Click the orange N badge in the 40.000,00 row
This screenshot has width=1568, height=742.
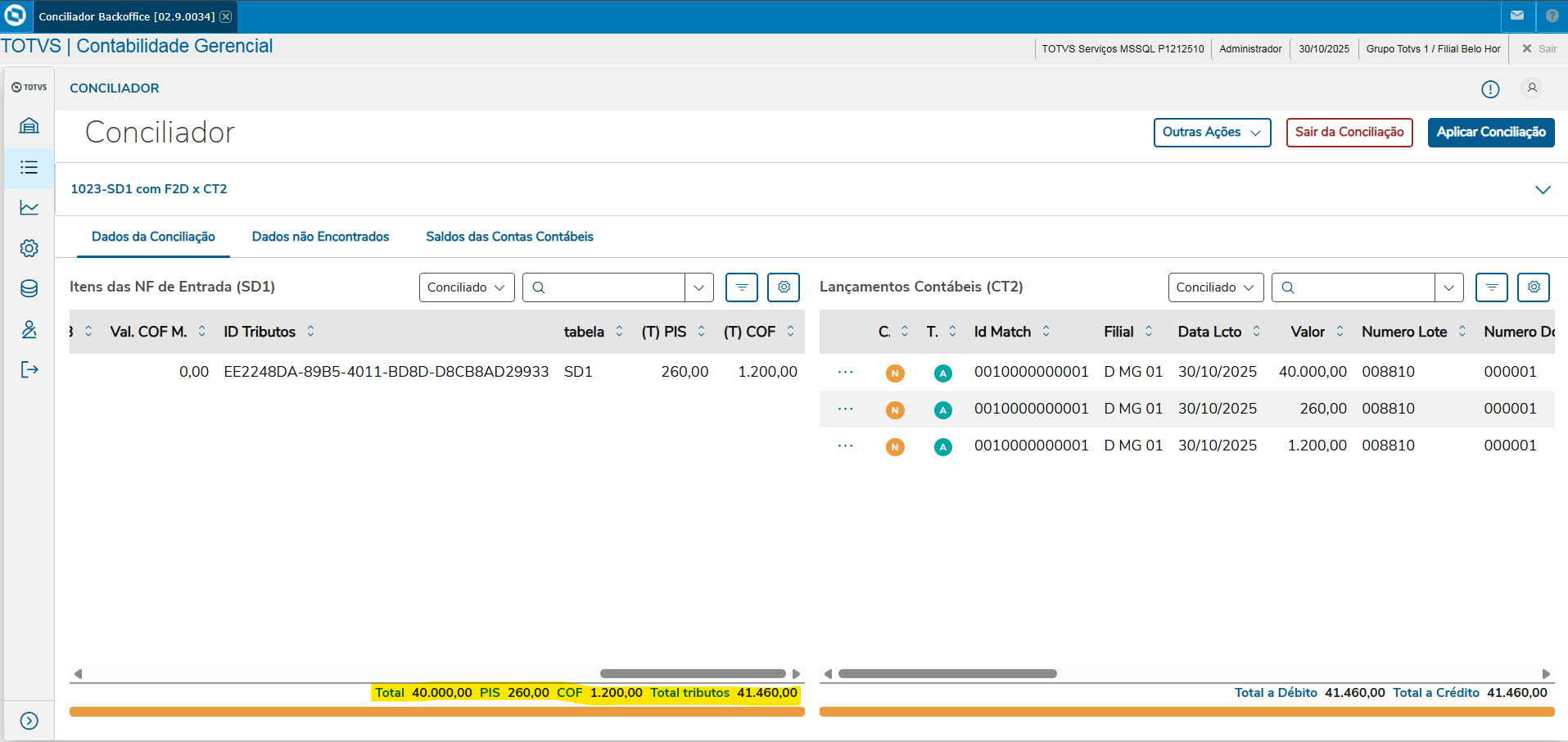point(895,373)
